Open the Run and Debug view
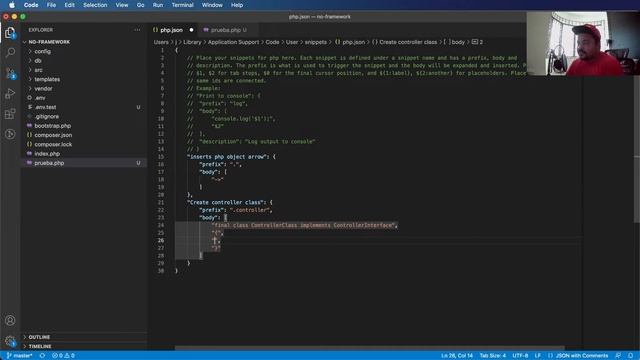The image size is (640, 360). 10,93
